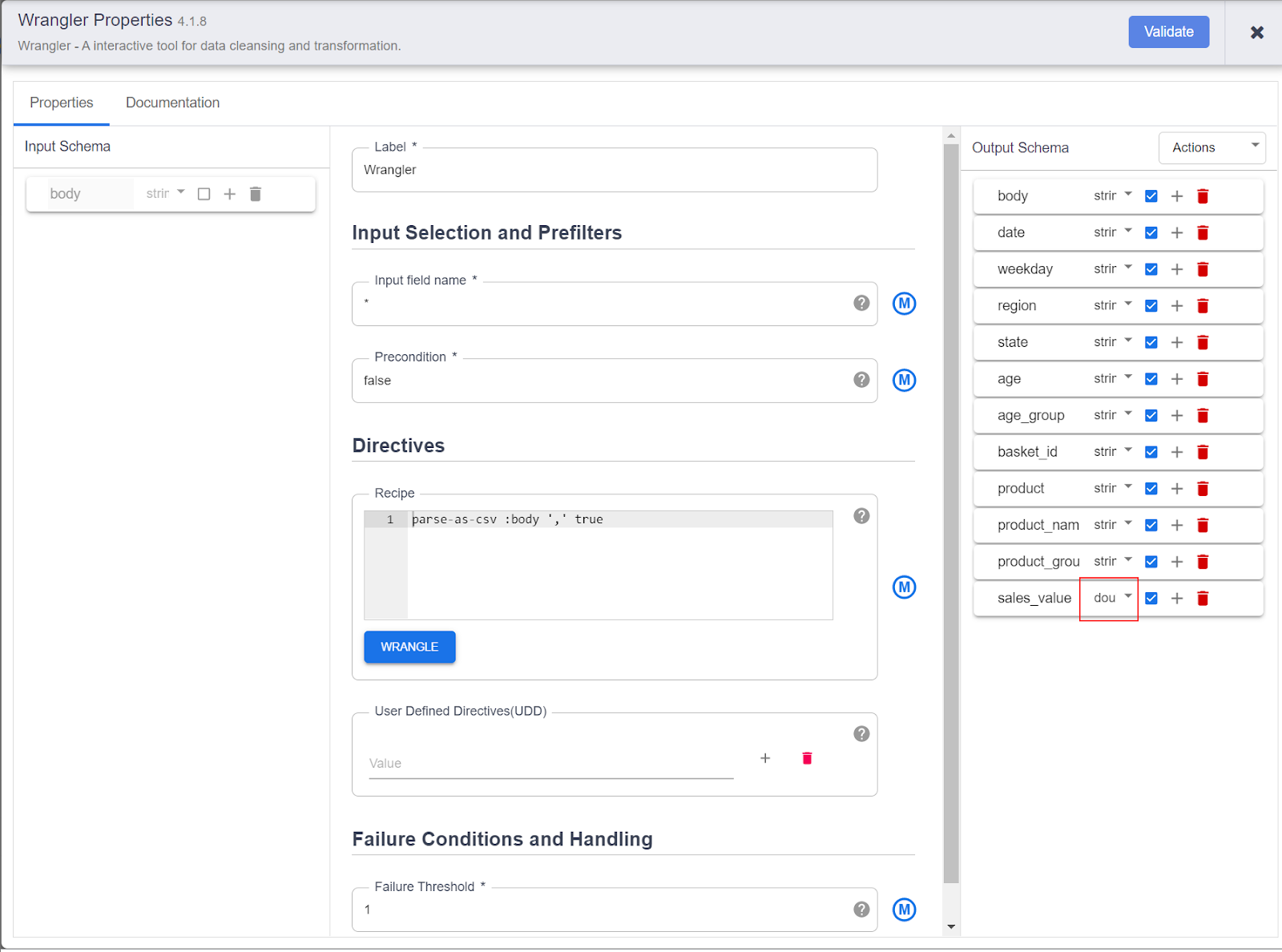
Task: Add a field in Input Schema after body
Action: pyautogui.click(x=230, y=194)
